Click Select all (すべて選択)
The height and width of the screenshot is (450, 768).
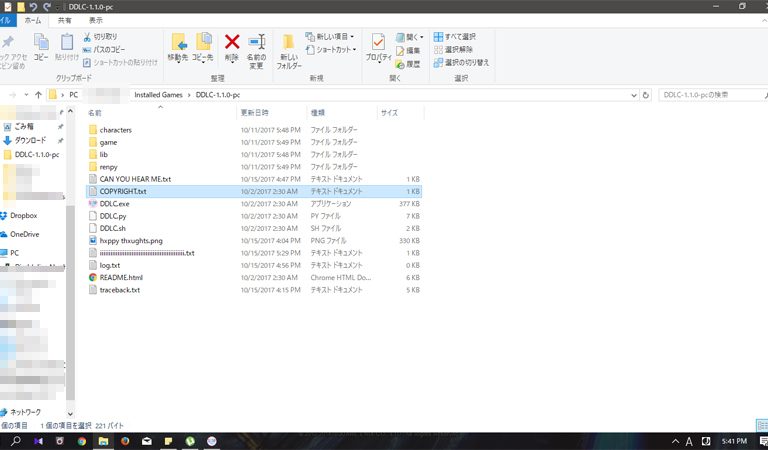coord(455,37)
